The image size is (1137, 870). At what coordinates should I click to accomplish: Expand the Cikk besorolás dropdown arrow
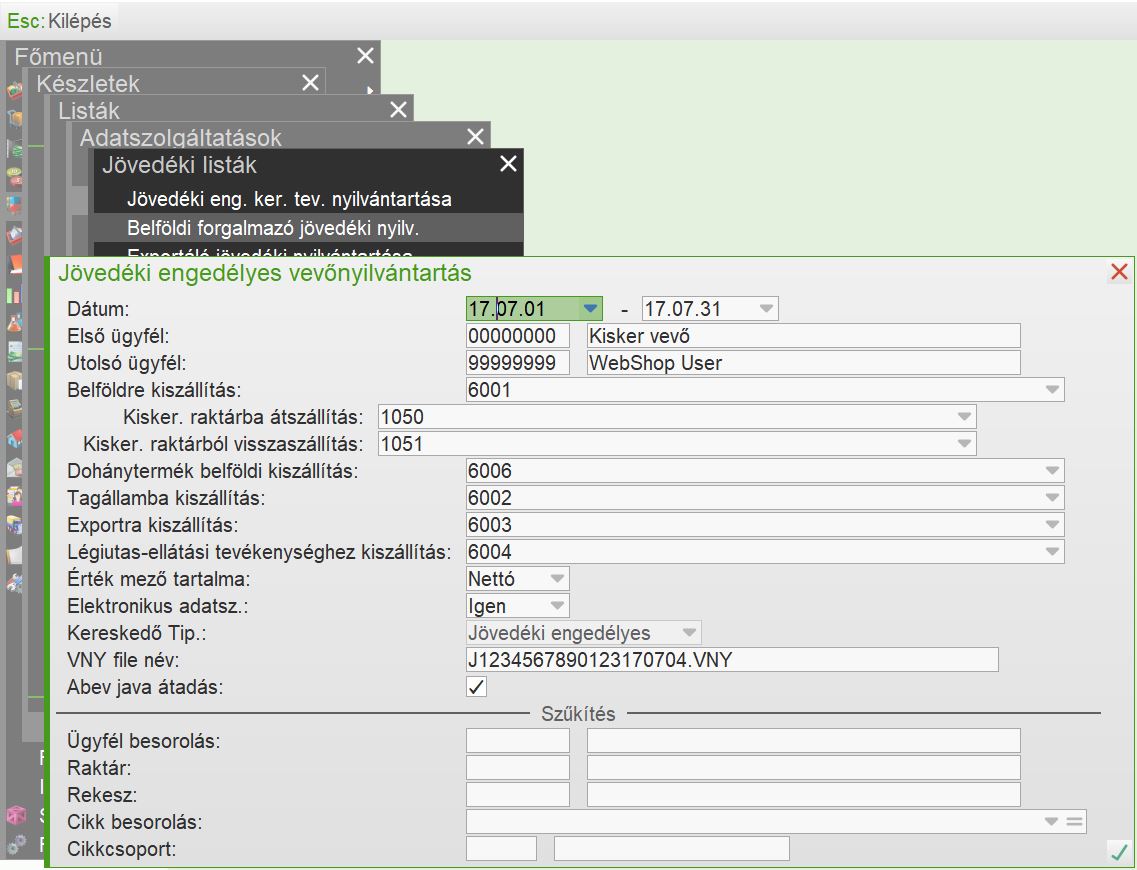1051,822
